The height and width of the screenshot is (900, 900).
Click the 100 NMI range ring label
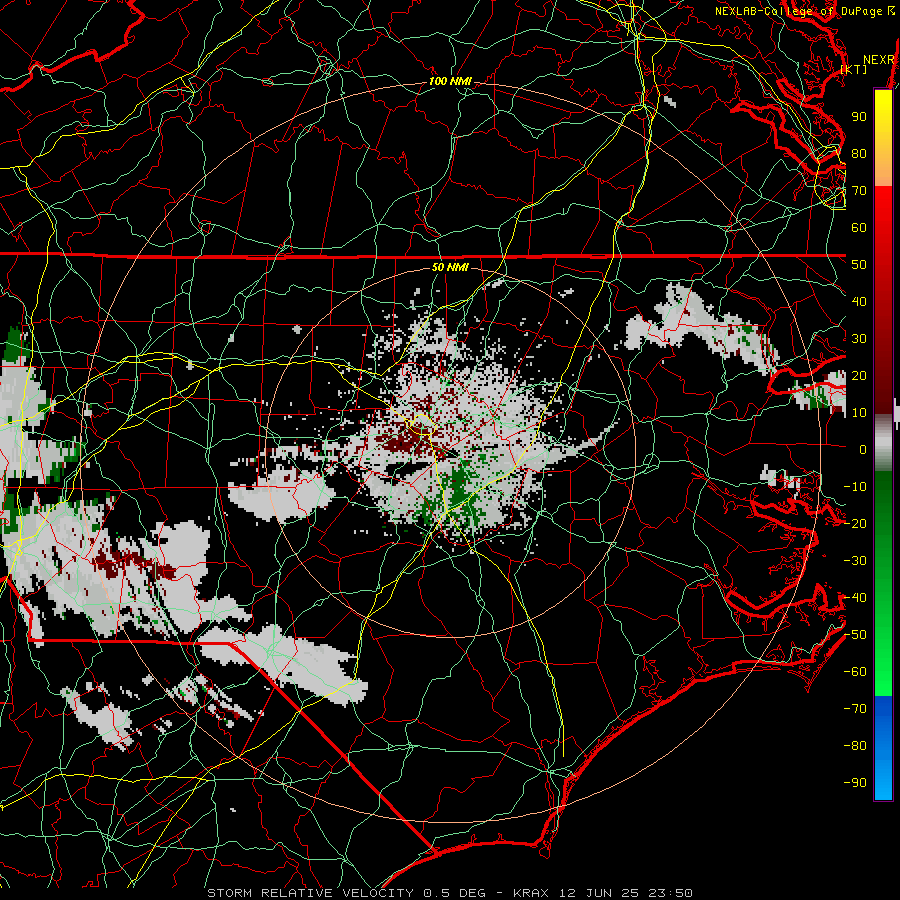pyautogui.click(x=450, y=82)
